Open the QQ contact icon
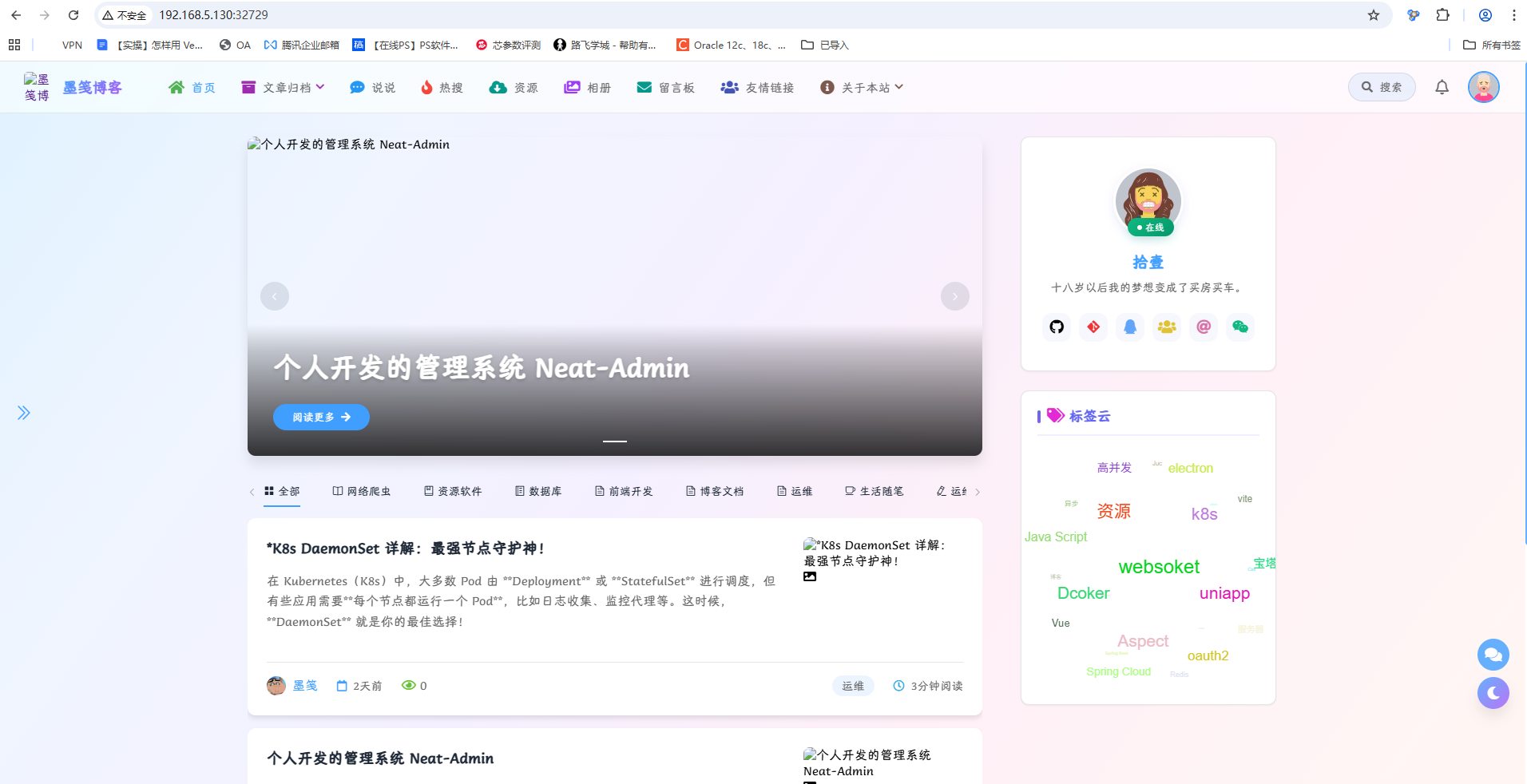Screen dimensions: 1527x784 click(1130, 327)
